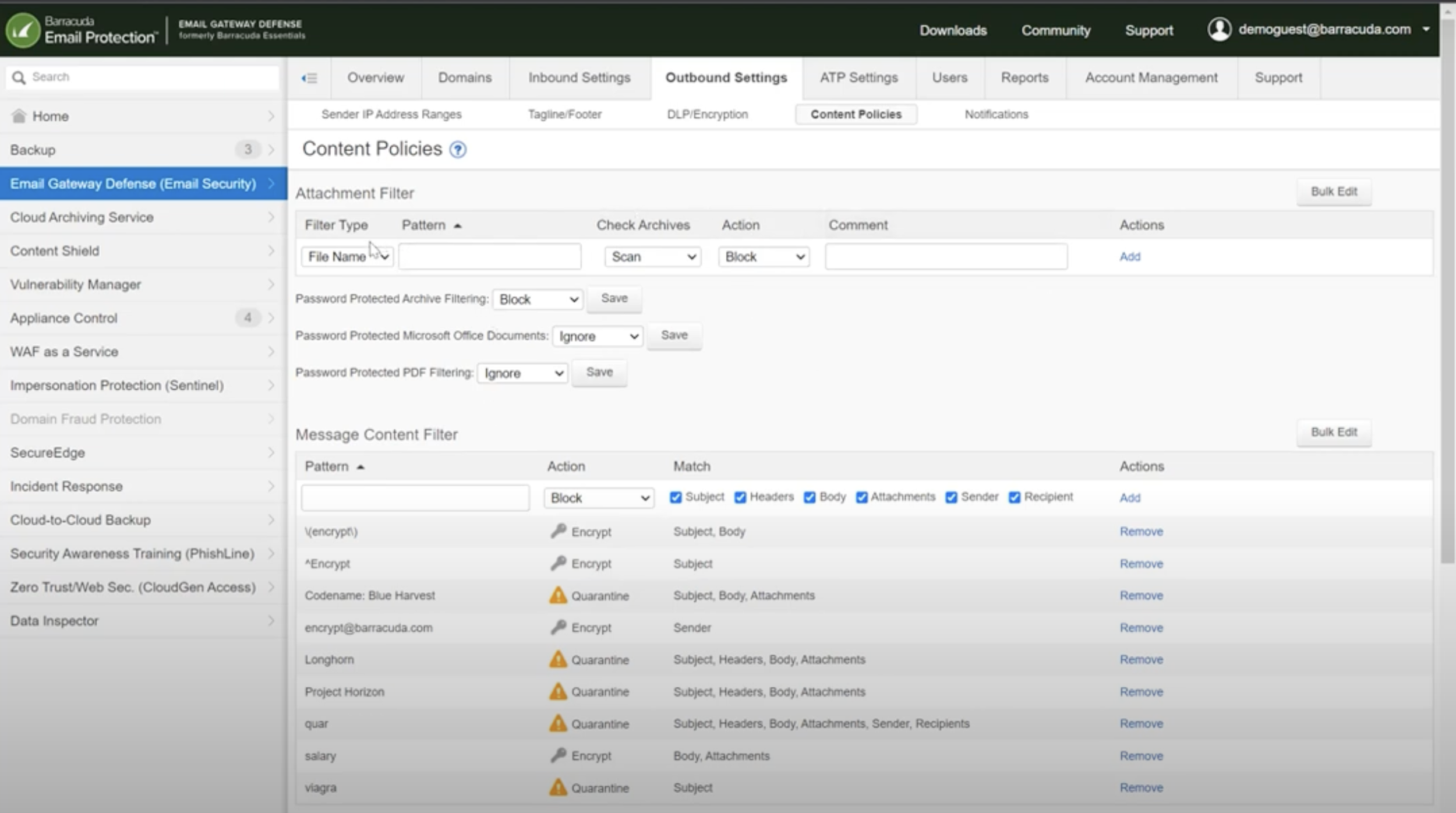Toggle the Attachments match checkbox

[861, 497]
